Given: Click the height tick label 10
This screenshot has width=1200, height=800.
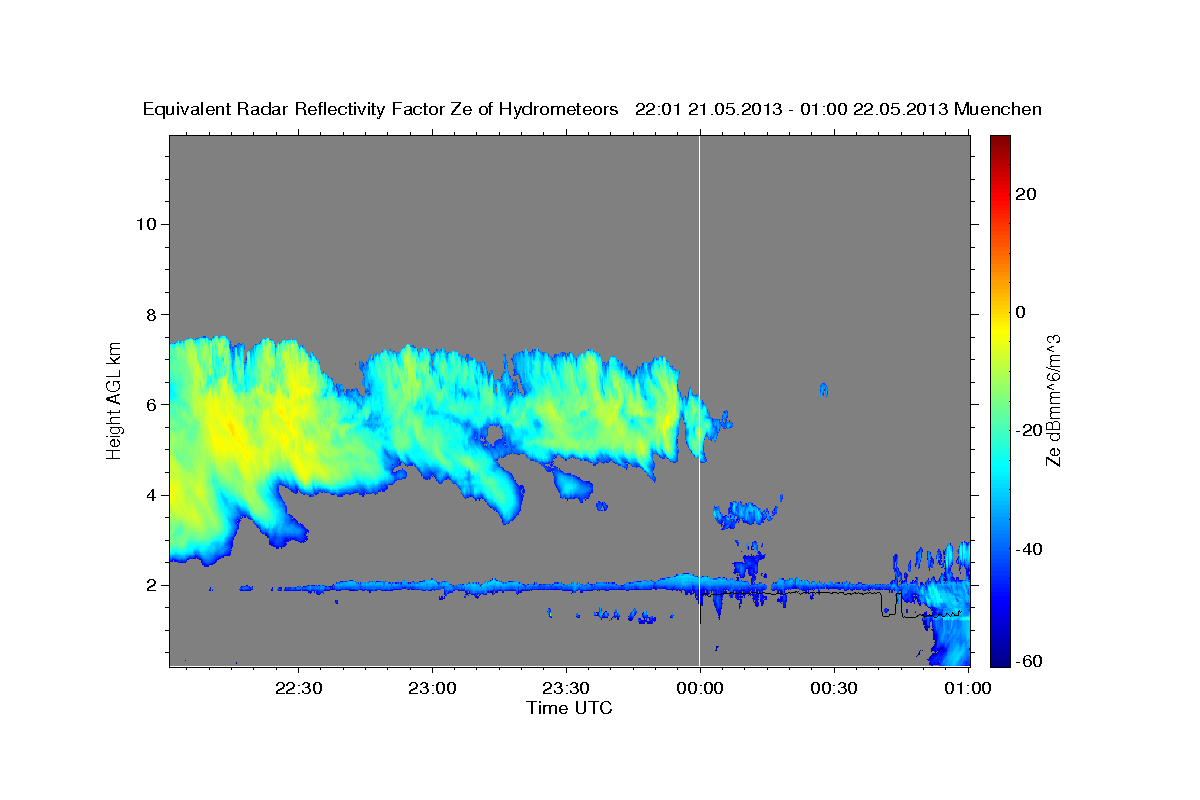Looking at the screenshot, I should (x=145, y=224).
